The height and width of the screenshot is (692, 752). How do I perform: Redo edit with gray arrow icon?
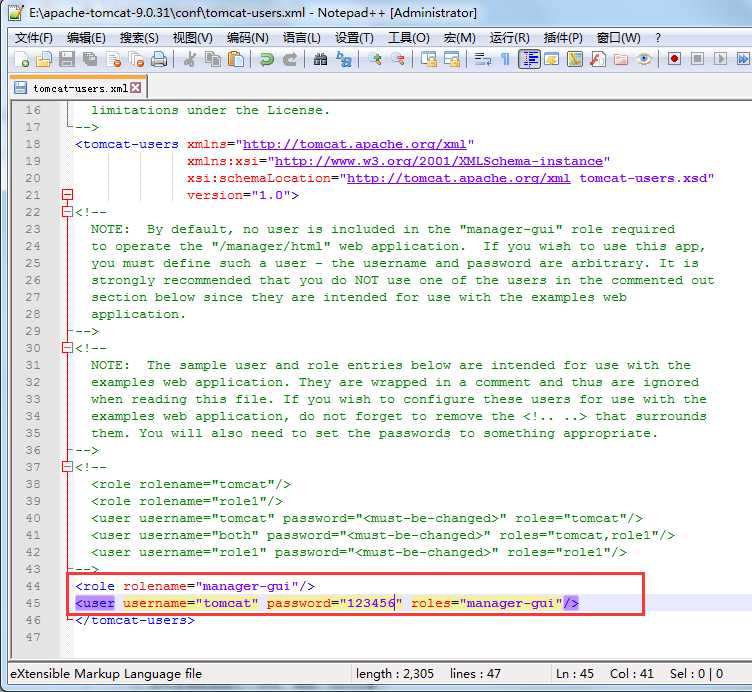click(290, 59)
